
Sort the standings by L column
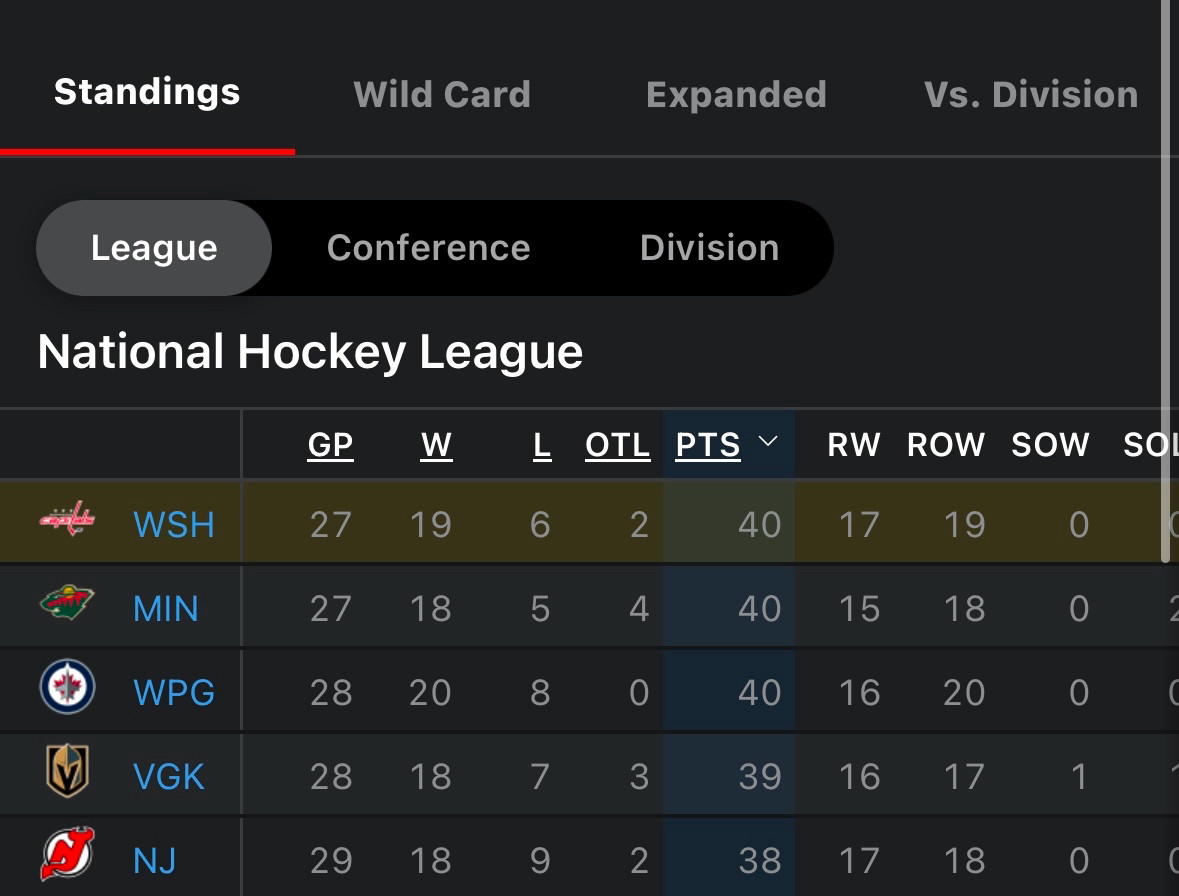(x=542, y=445)
